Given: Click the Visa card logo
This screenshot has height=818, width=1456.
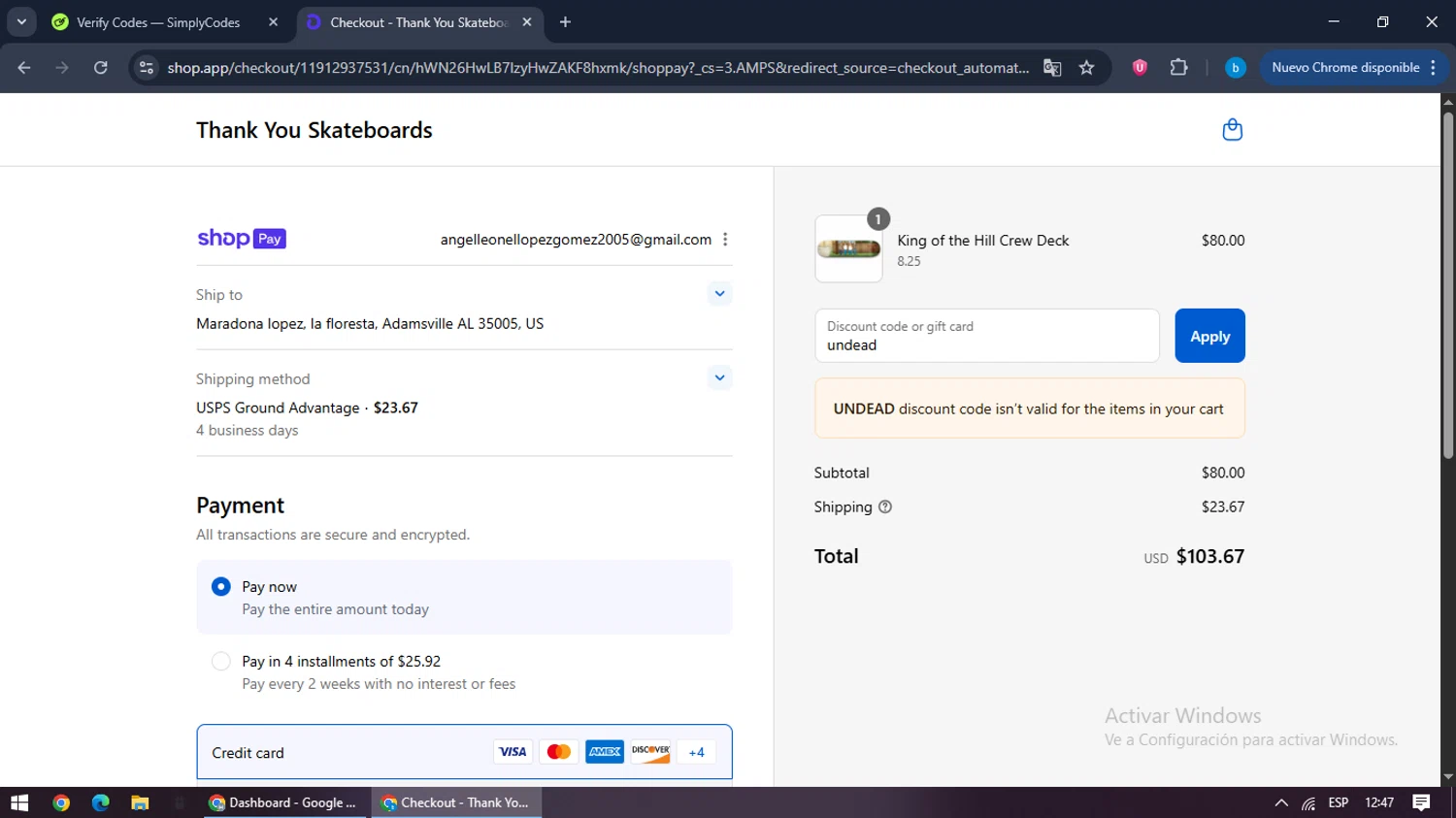Looking at the screenshot, I should tap(513, 752).
